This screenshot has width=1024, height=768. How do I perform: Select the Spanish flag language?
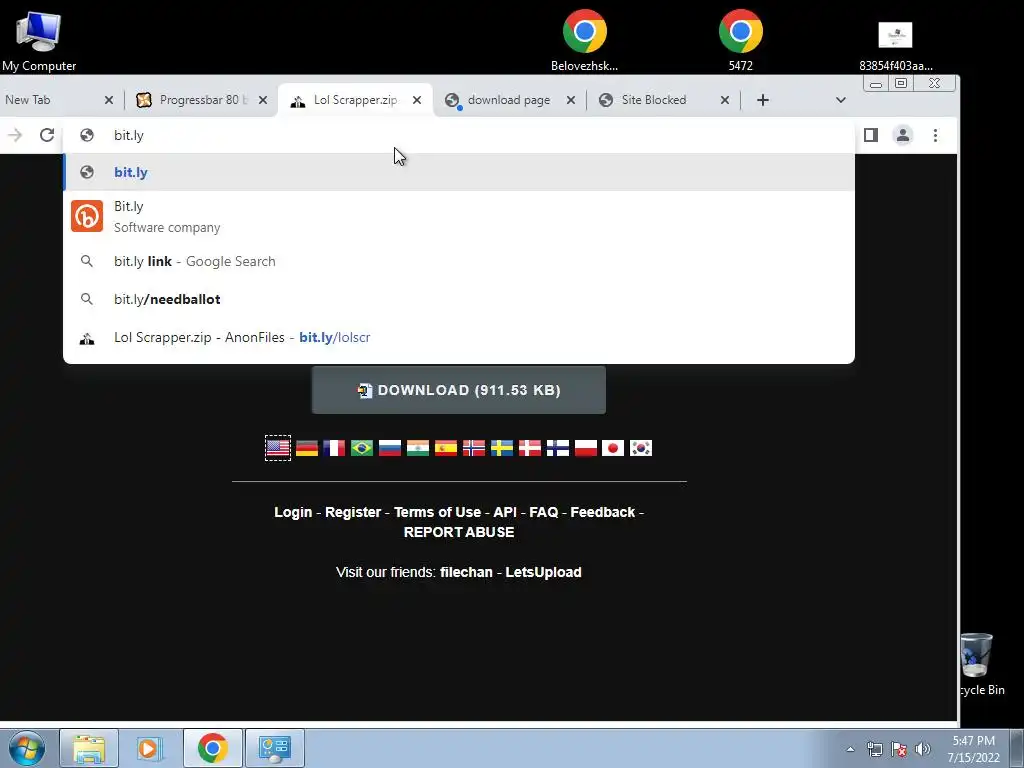pyautogui.click(x=446, y=448)
